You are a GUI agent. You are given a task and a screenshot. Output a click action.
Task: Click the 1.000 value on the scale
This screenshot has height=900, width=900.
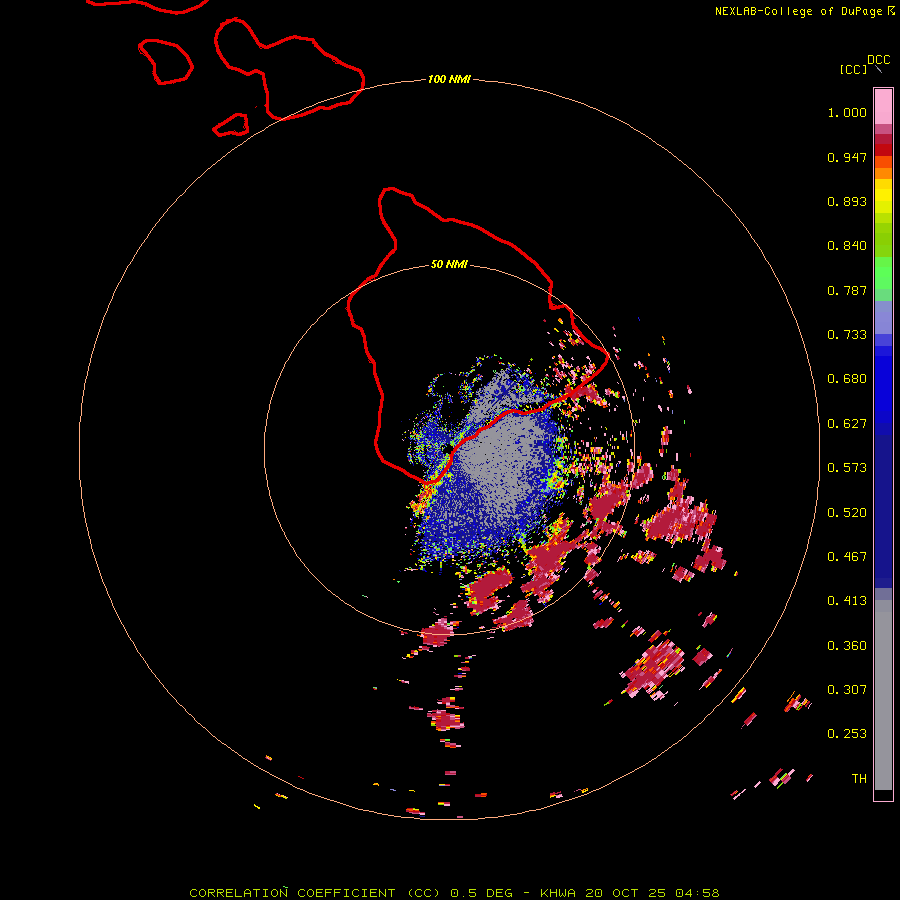(x=847, y=112)
